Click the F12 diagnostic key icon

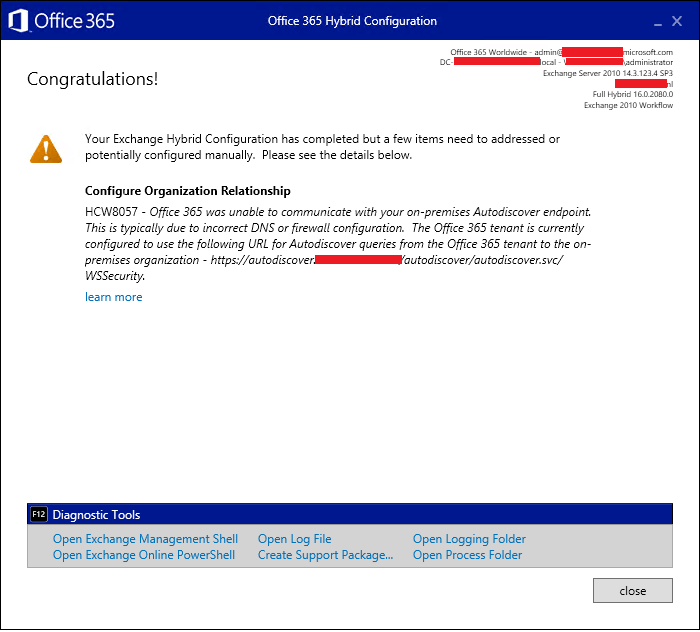[39, 515]
